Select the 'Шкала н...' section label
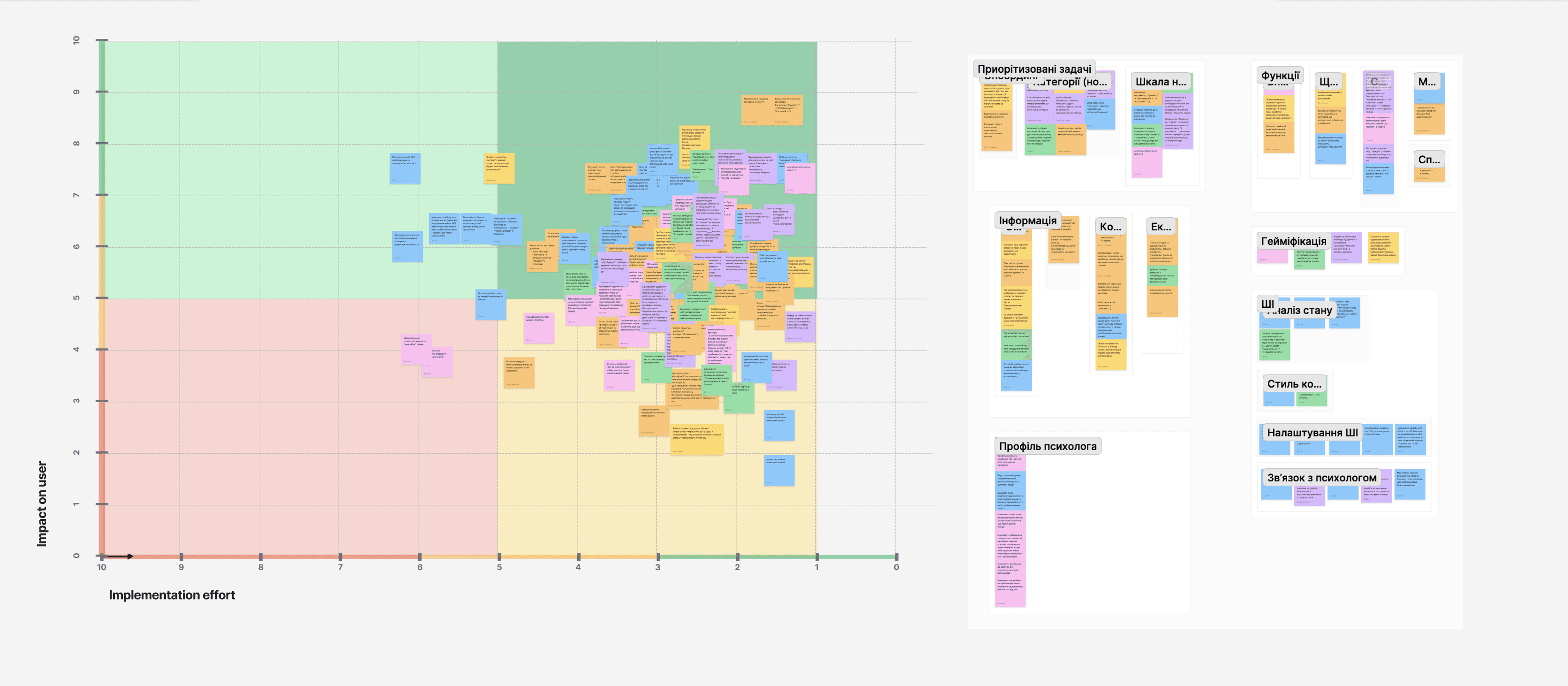 [1160, 82]
